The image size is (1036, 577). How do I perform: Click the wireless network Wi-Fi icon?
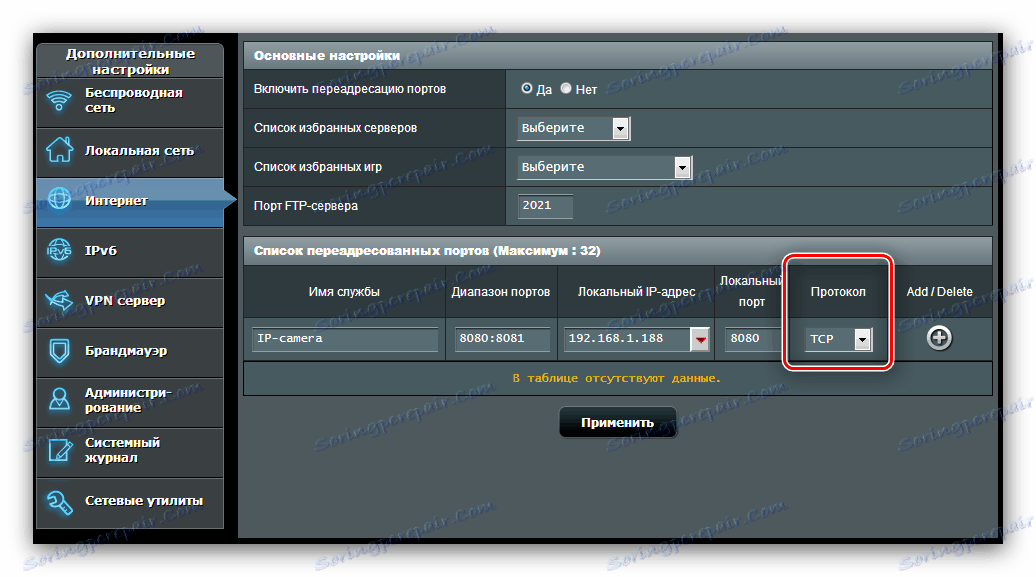59,100
